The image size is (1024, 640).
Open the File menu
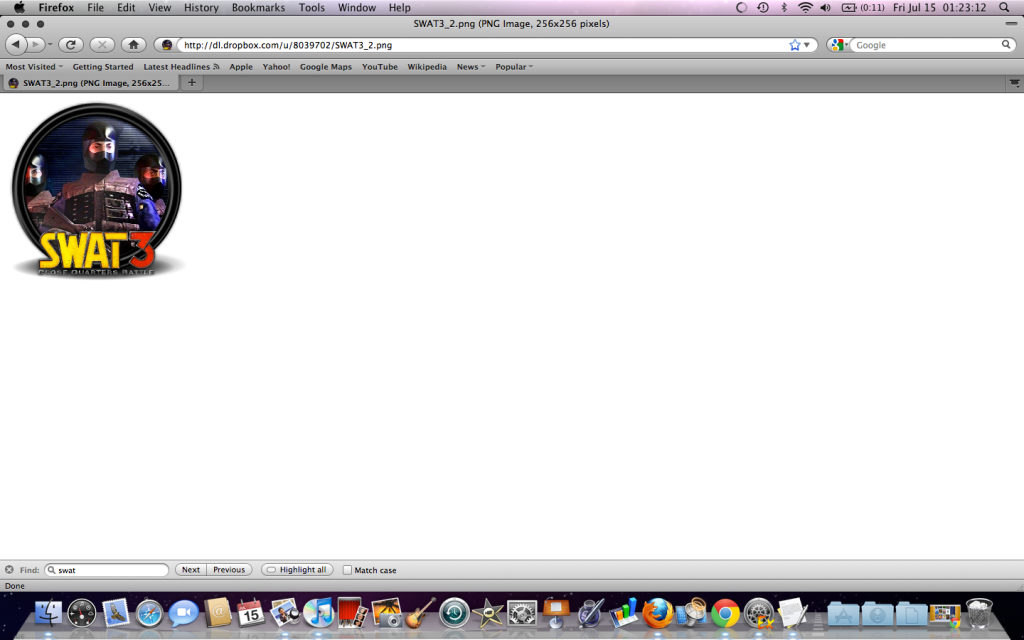(95, 8)
